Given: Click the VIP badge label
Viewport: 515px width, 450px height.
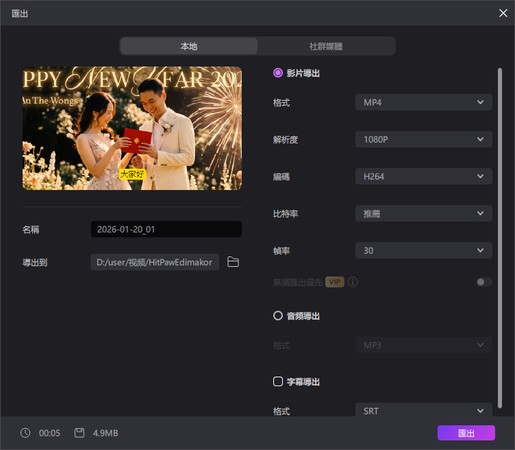Looking at the screenshot, I should pos(335,282).
